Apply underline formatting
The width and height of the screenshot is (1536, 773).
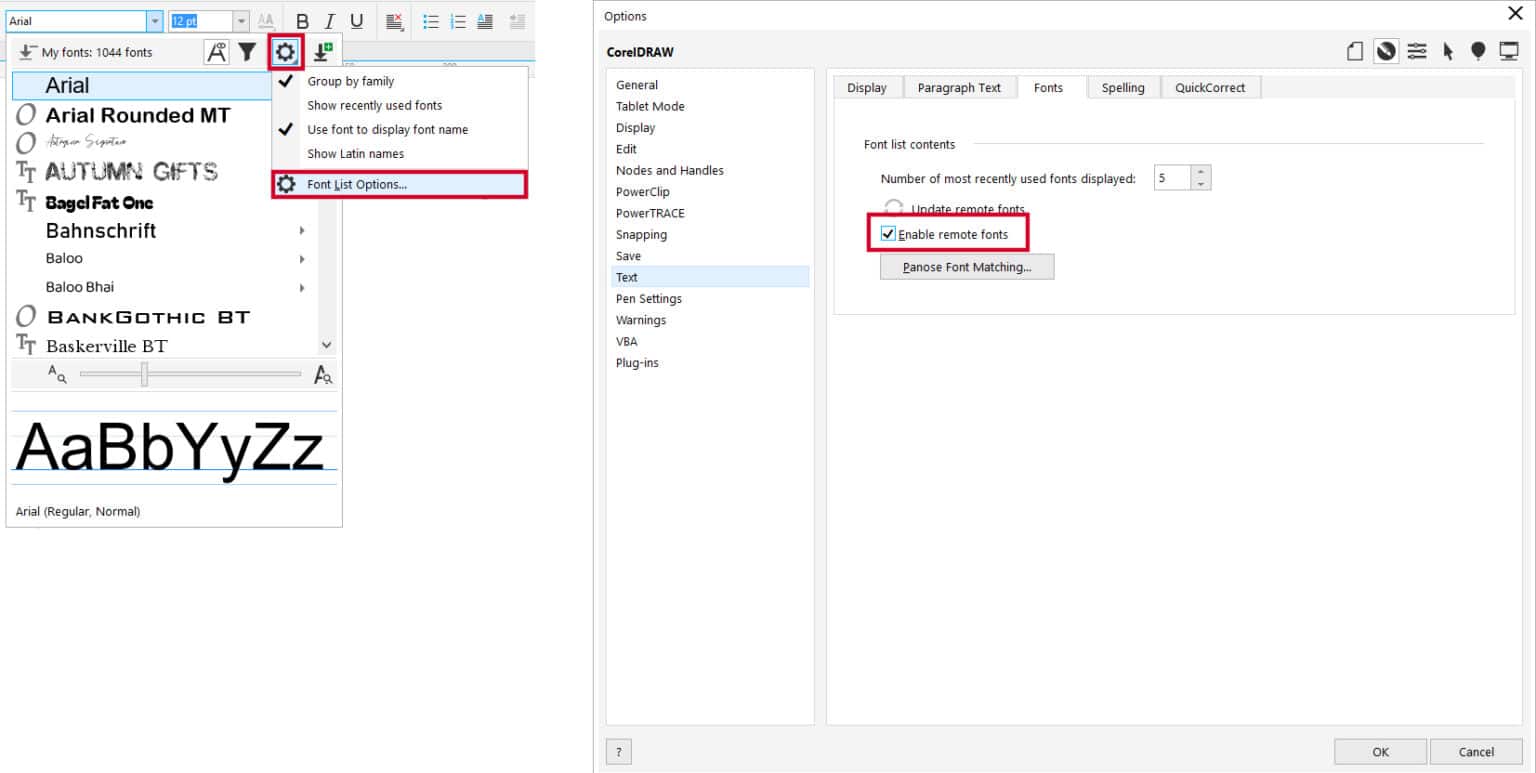coord(358,20)
